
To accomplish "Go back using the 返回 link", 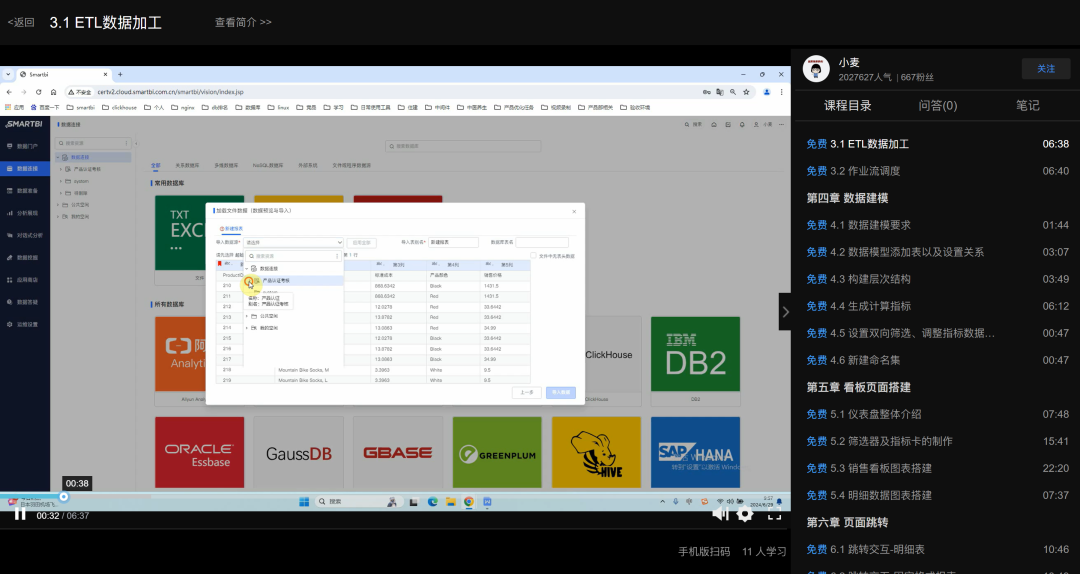I will click(x=21, y=22).
